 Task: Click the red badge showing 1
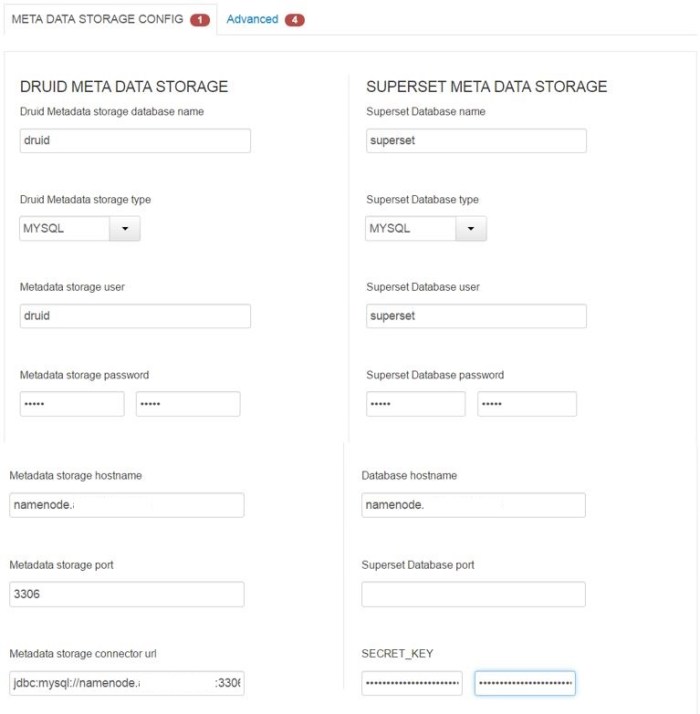(x=199, y=20)
